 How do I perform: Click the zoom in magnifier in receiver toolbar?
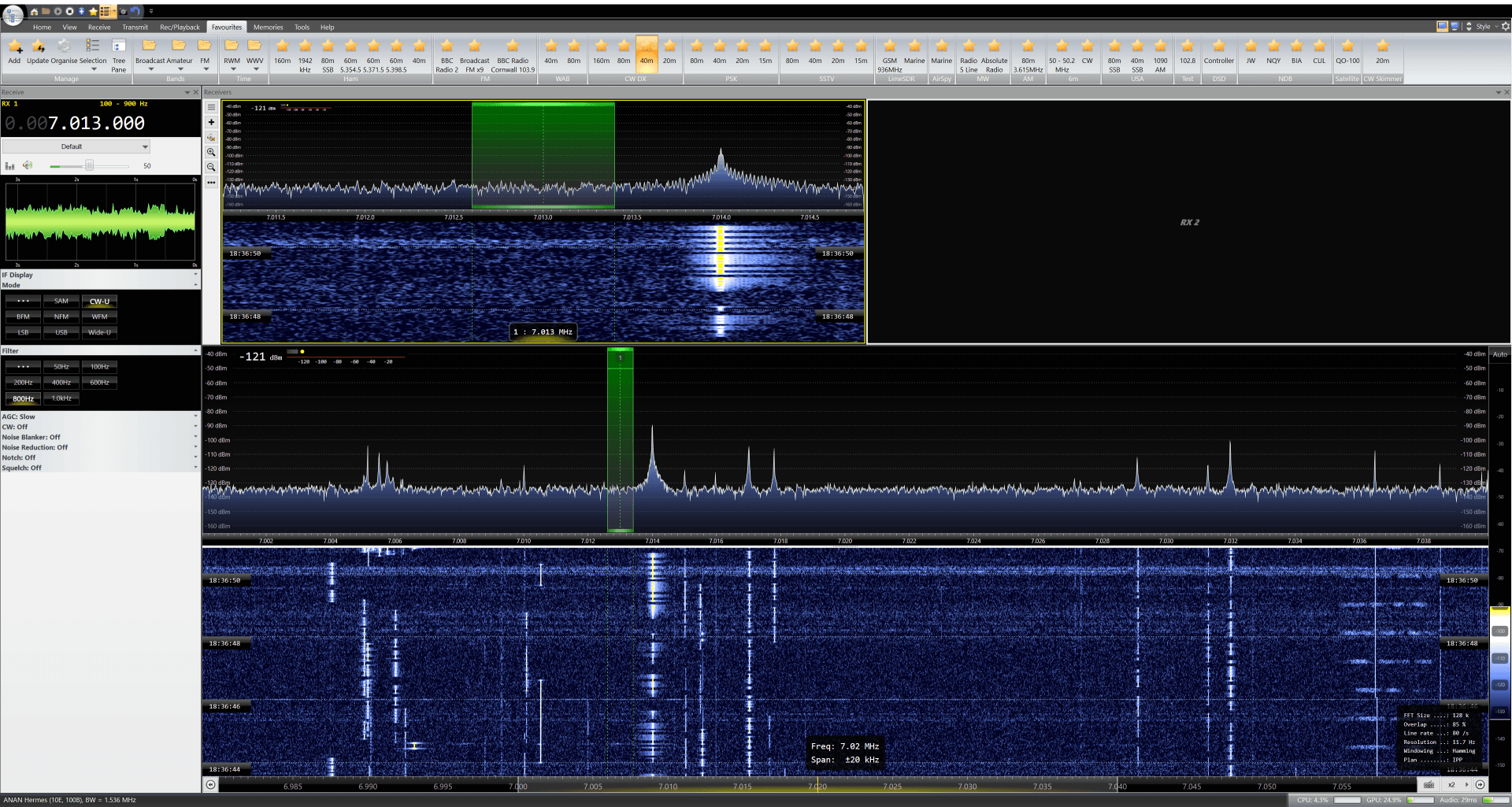coord(211,152)
